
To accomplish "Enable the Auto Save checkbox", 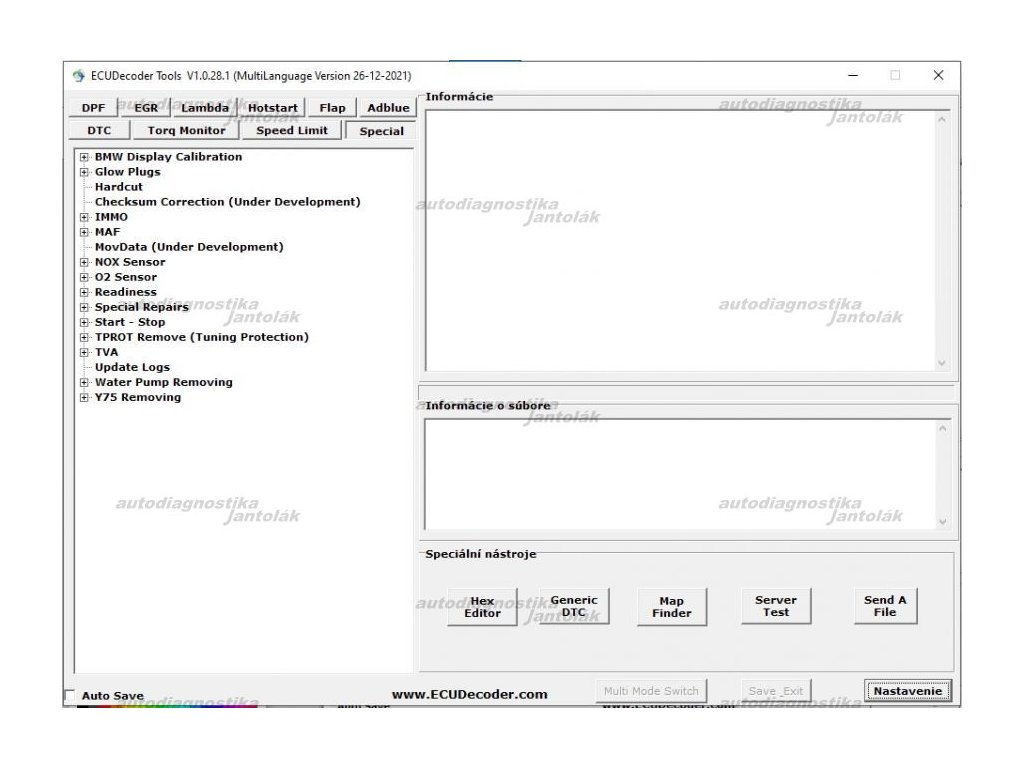I will (70, 695).
